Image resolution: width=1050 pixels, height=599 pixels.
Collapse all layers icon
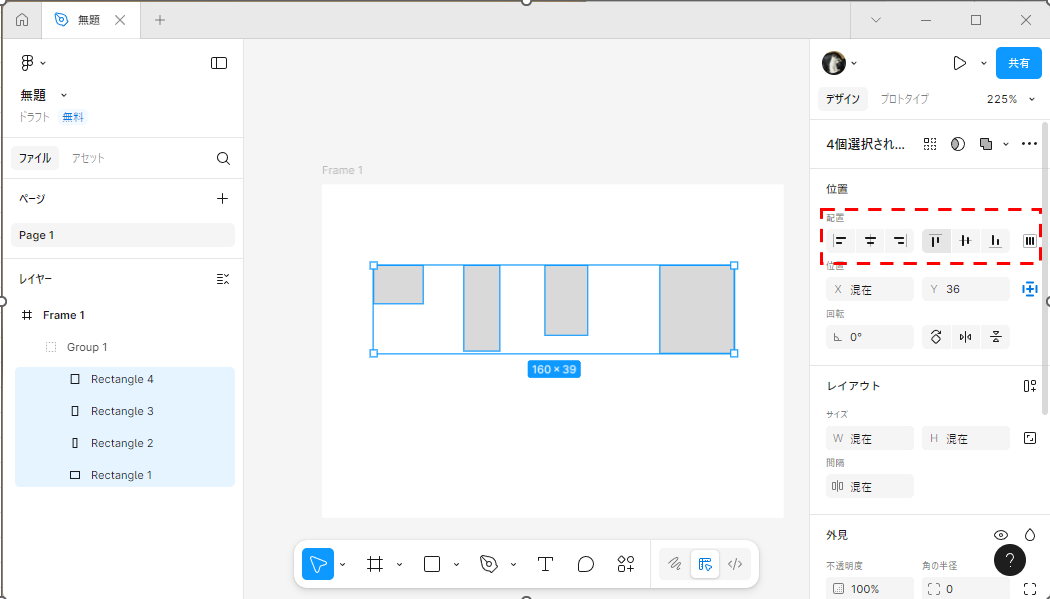pos(223,279)
